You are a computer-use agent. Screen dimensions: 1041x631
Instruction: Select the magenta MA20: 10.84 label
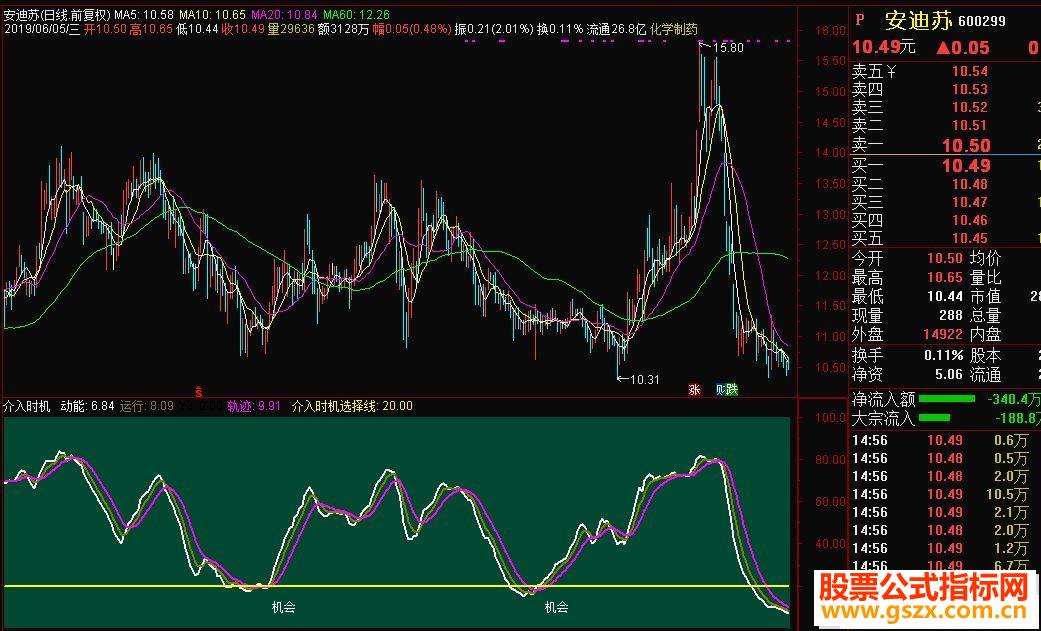coord(284,15)
